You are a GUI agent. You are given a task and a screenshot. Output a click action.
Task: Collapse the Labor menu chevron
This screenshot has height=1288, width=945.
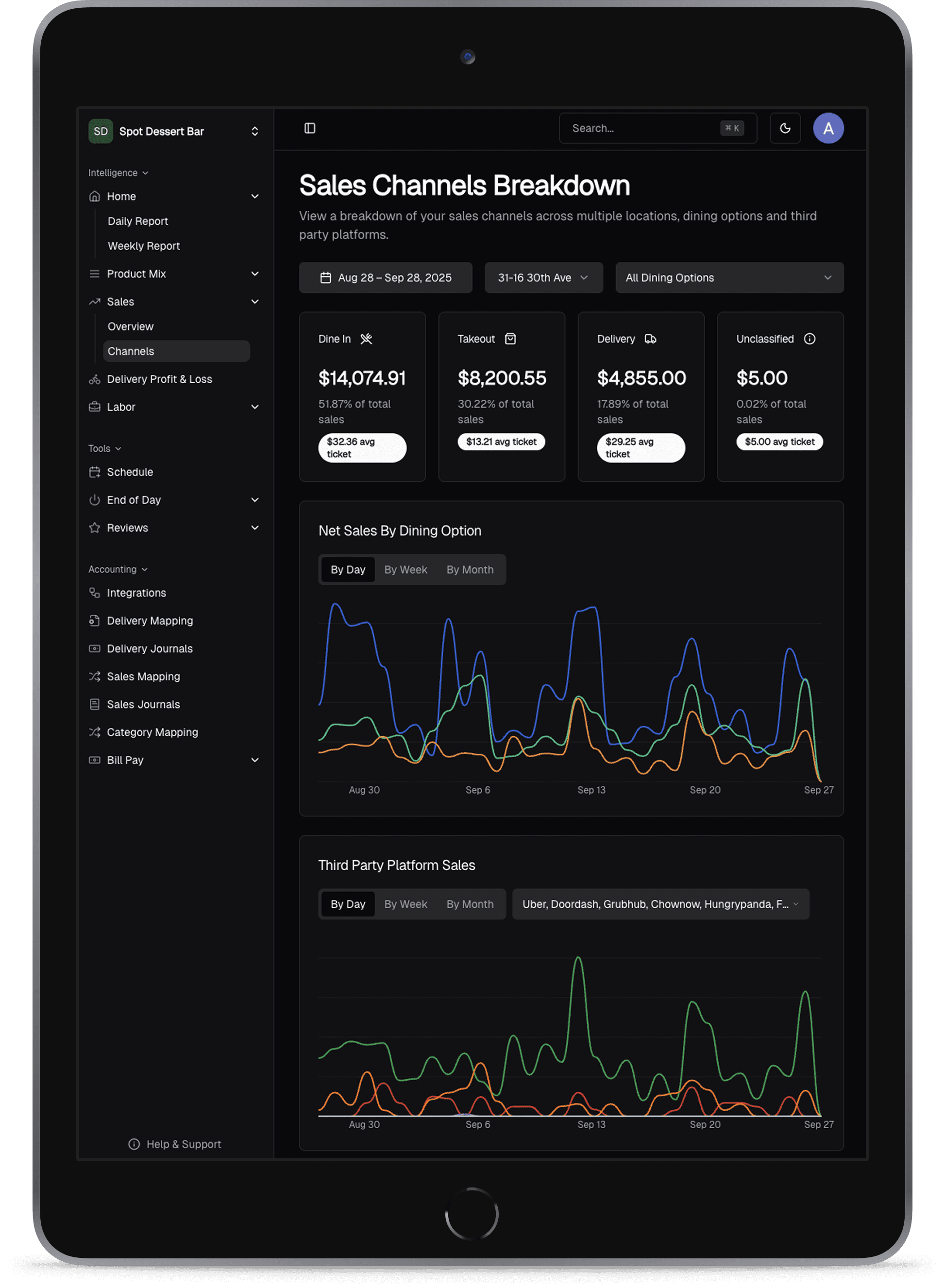255,407
